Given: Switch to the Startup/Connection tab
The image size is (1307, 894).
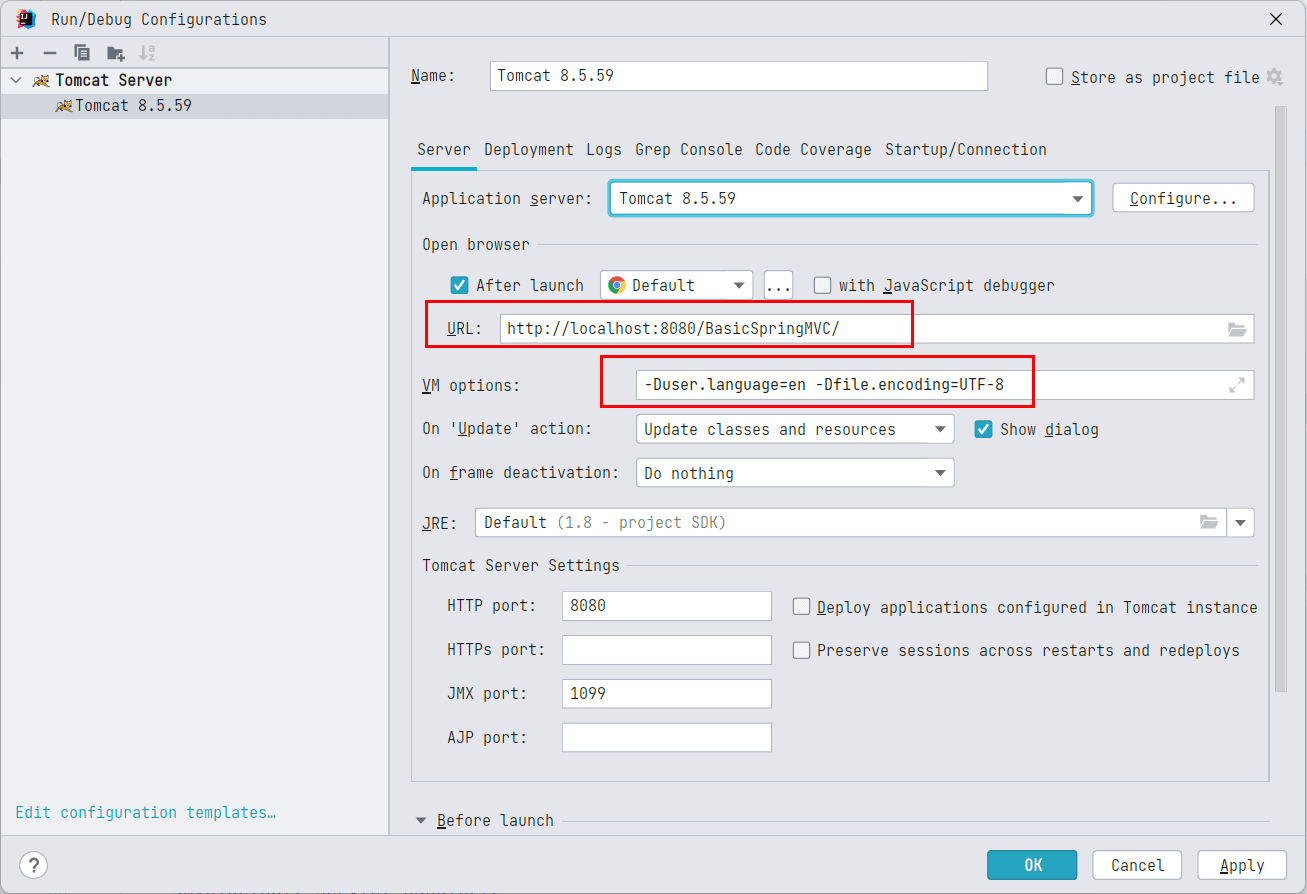Looking at the screenshot, I should [966, 149].
